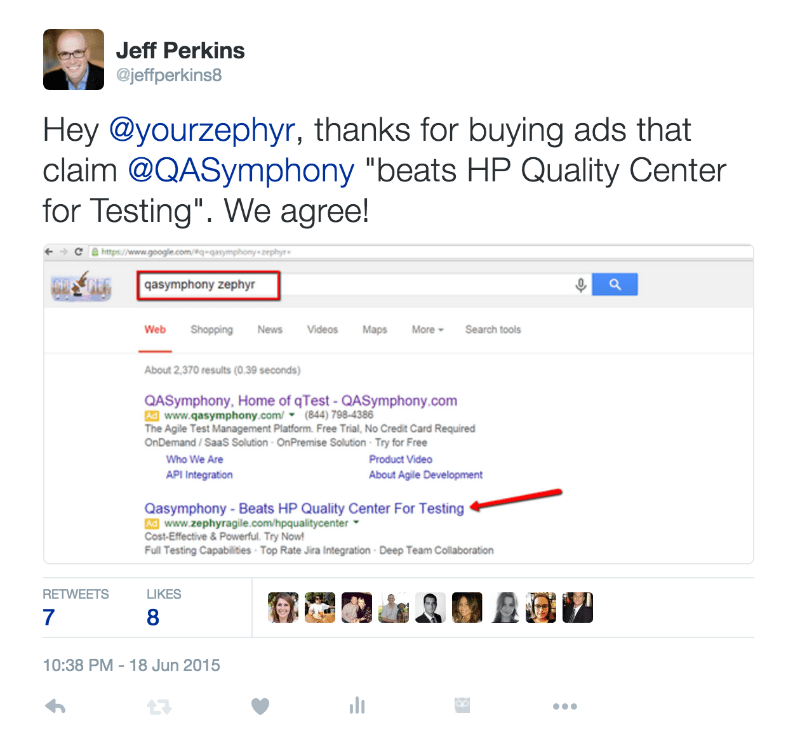View tweet analytics bar chart icon
The width and height of the screenshot is (800, 742).
tap(357, 706)
